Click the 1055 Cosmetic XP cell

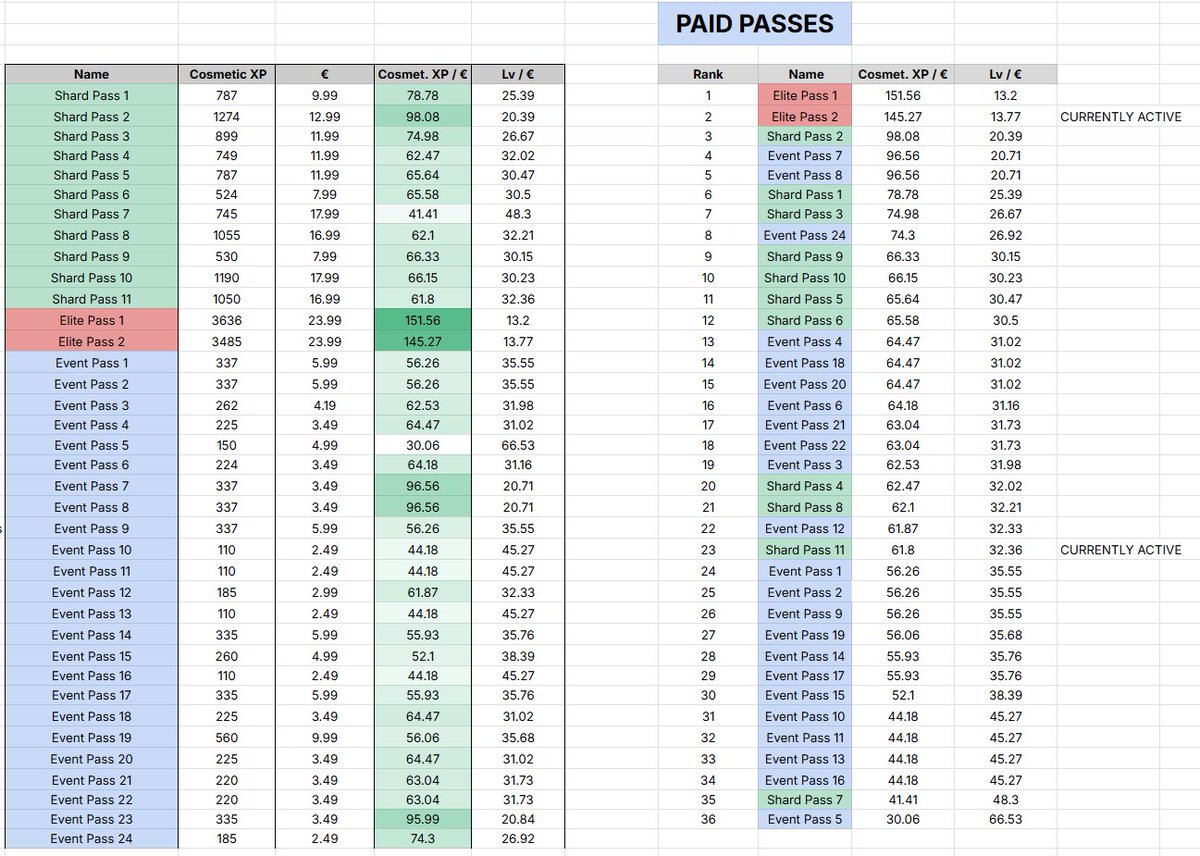click(x=227, y=235)
